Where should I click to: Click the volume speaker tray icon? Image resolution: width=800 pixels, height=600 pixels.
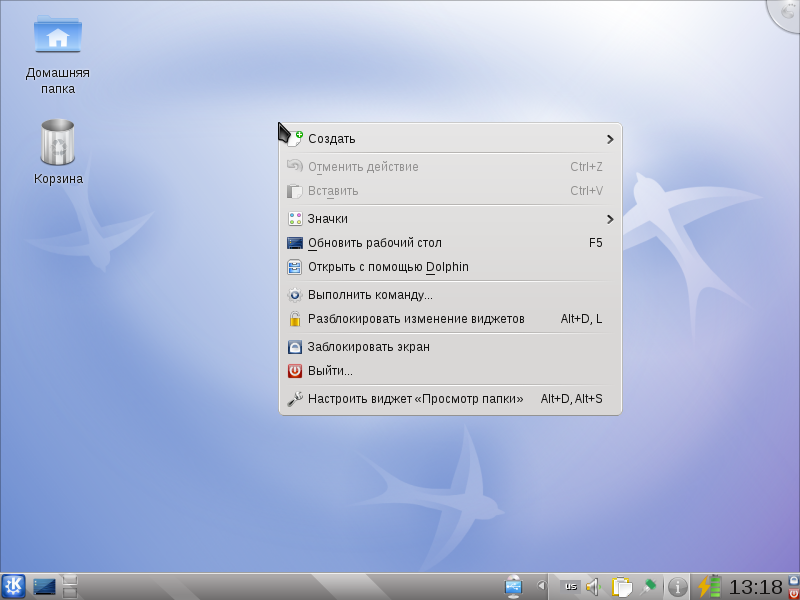click(x=594, y=587)
